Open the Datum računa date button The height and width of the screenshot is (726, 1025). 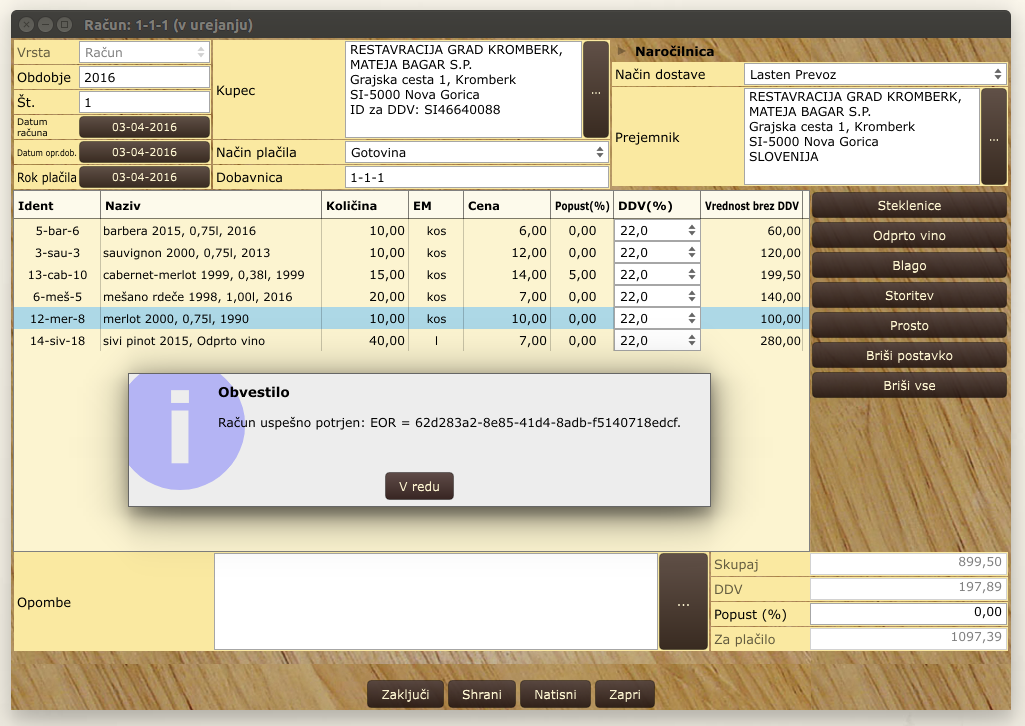pyautogui.click(x=144, y=127)
